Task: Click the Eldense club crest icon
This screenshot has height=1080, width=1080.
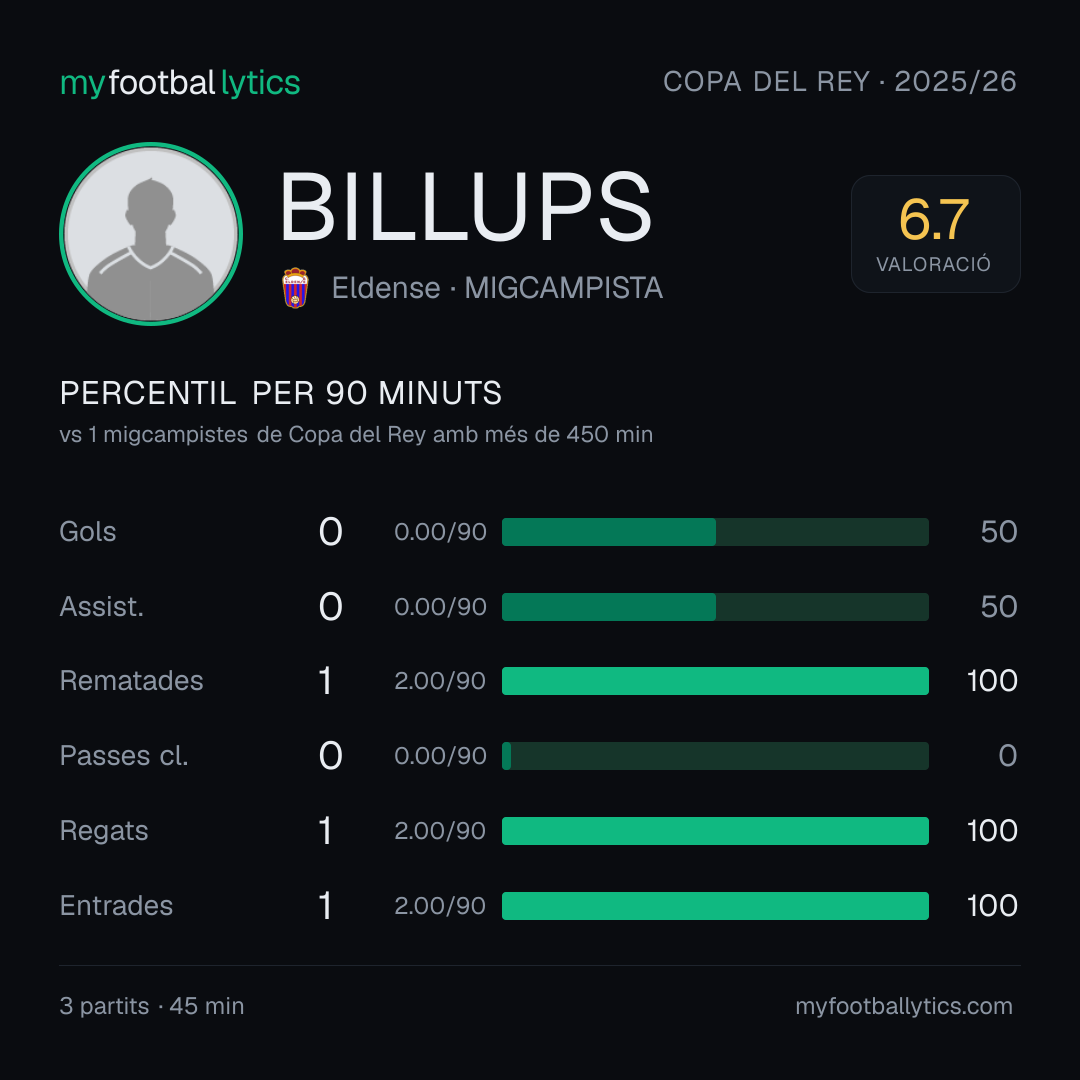Action: (295, 288)
